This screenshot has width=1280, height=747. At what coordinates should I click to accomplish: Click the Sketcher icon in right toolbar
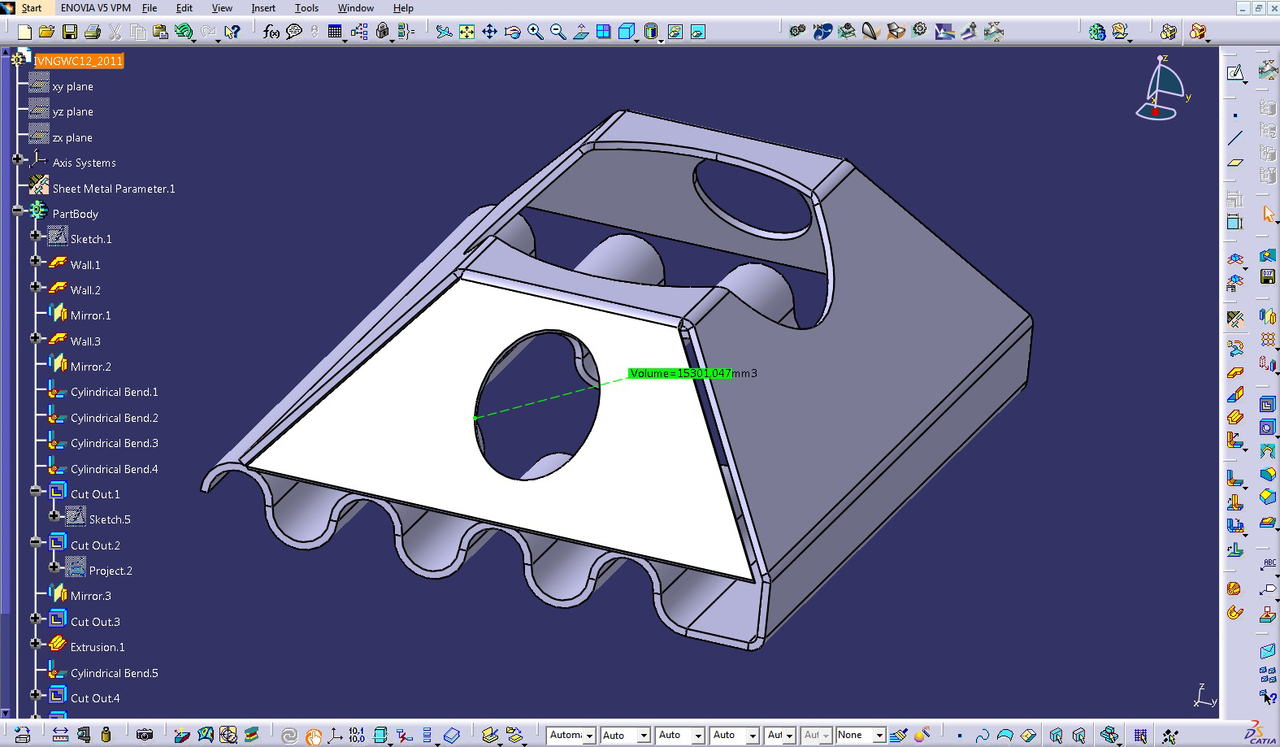(x=1236, y=73)
